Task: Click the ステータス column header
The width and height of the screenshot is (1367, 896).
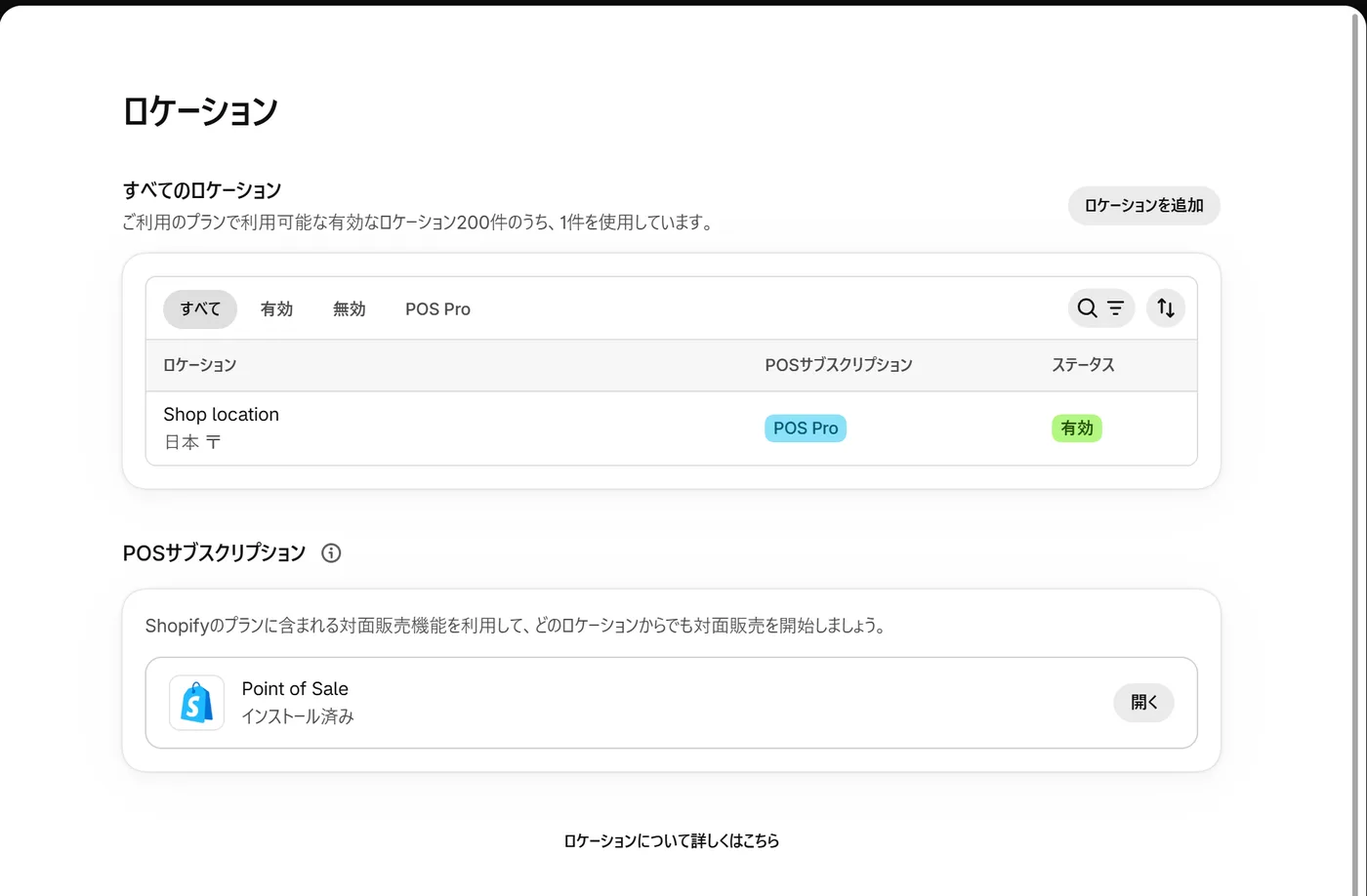Action: click(1083, 365)
